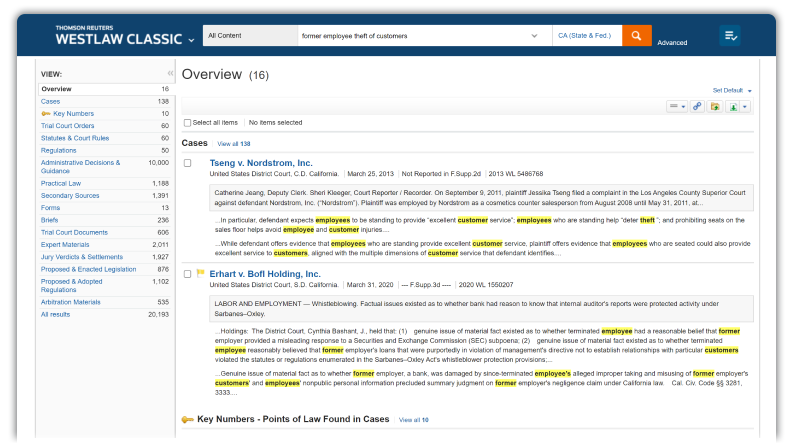Open the Westlaw Classic product dropdown

point(191,41)
